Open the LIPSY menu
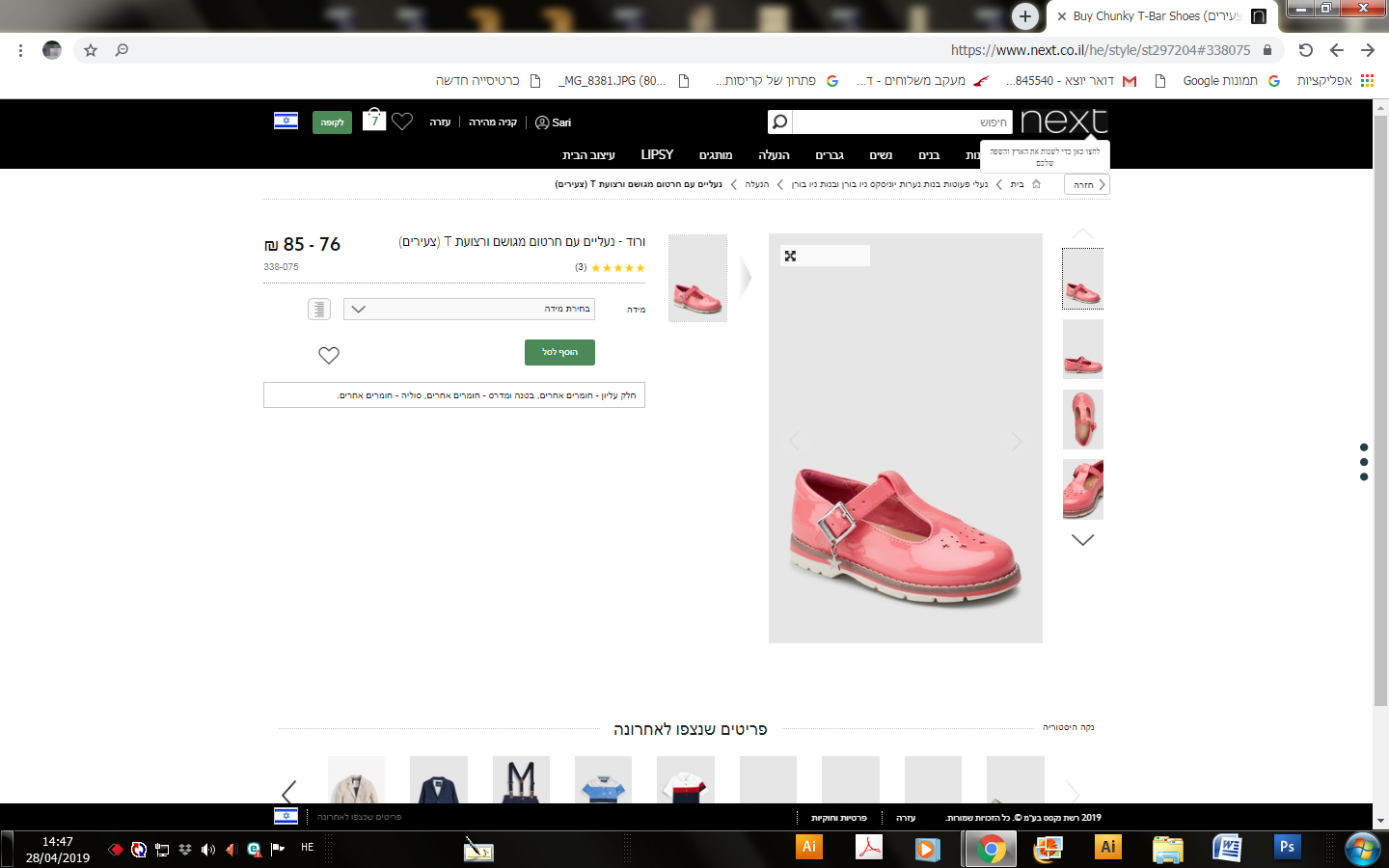This screenshot has height=868, width=1389. [x=657, y=154]
